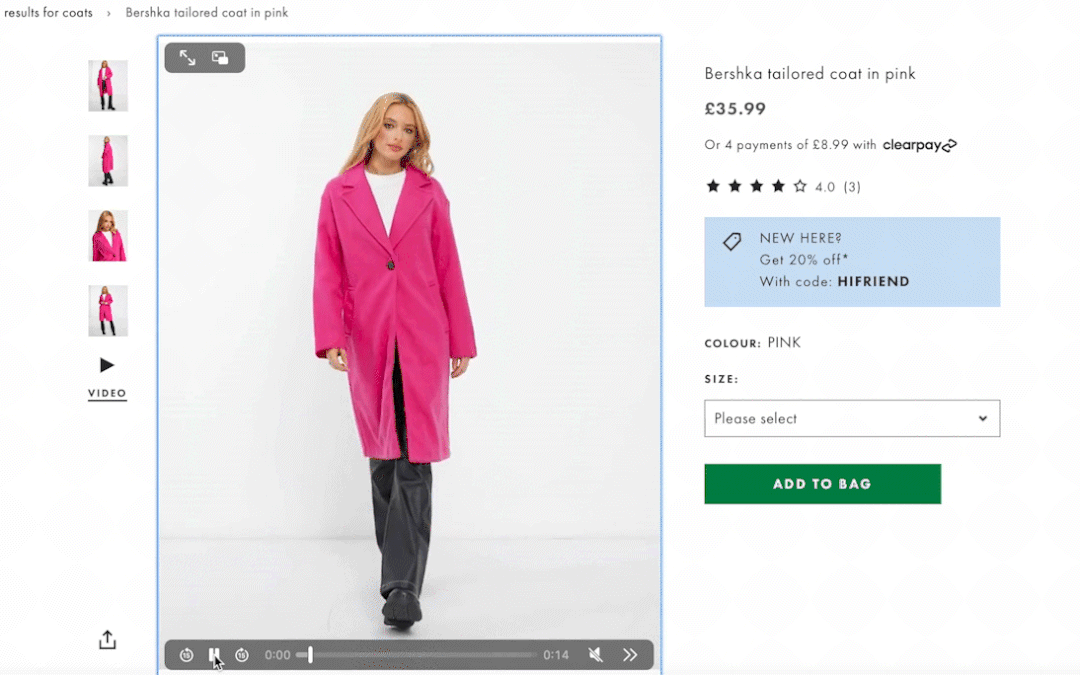Pause the playing video
Image resolution: width=1080 pixels, height=675 pixels.
click(214, 655)
